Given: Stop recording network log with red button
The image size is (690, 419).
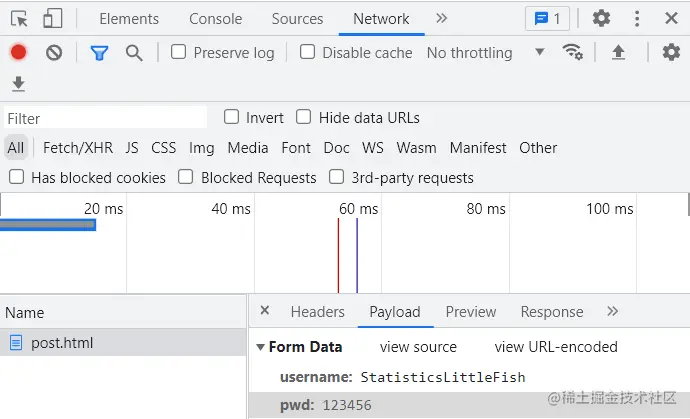Looking at the screenshot, I should coord(18,53).
